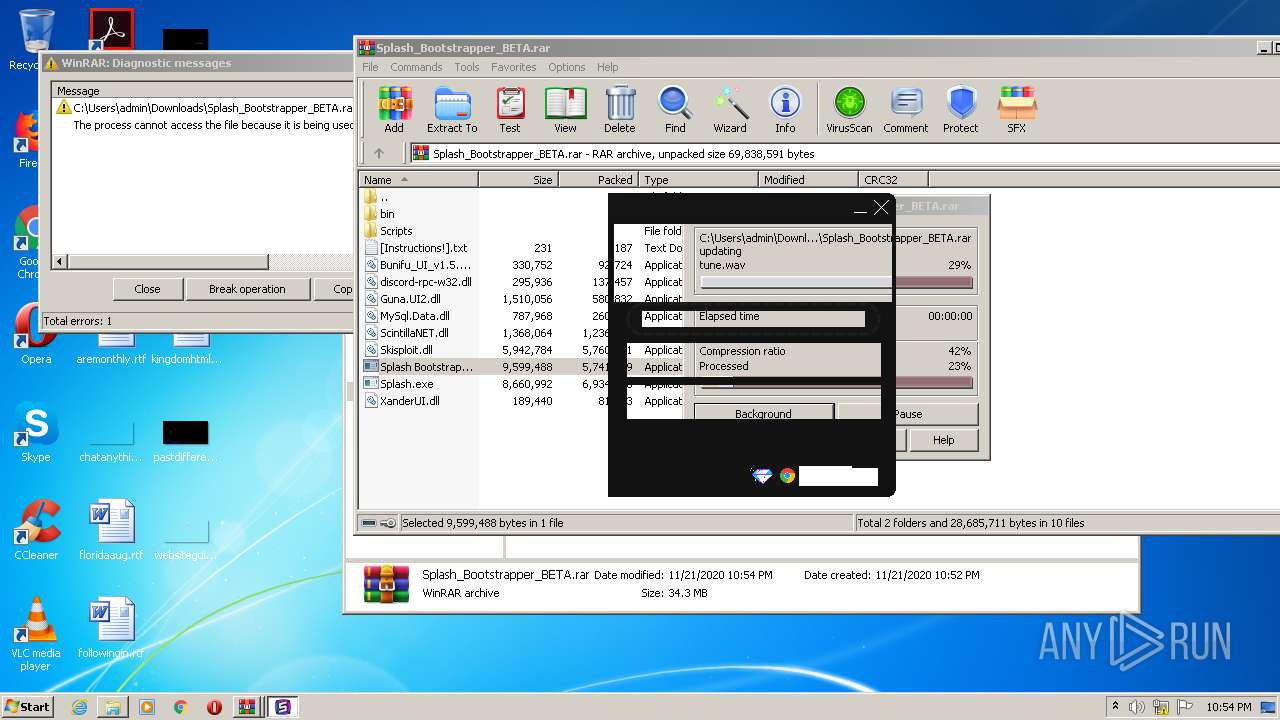Sort files by the CRC32 column

click(893, 180)
